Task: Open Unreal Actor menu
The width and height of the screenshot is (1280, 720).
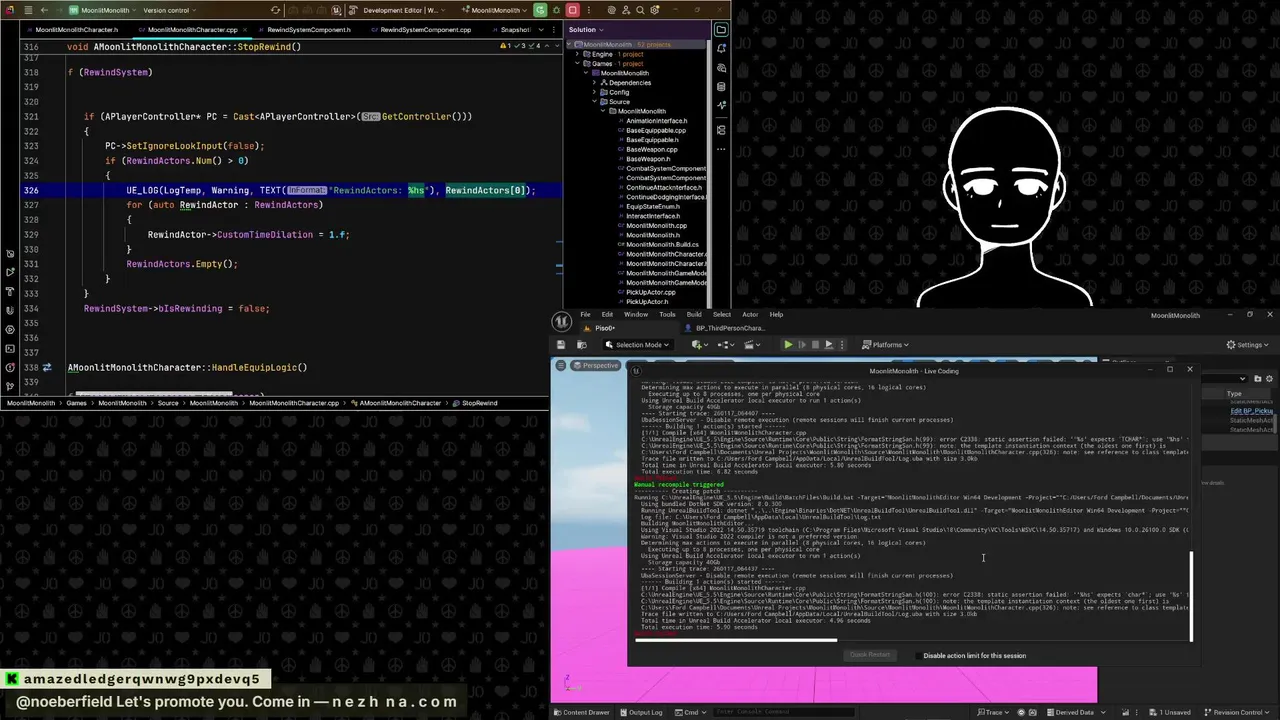Action: [750, 314]
